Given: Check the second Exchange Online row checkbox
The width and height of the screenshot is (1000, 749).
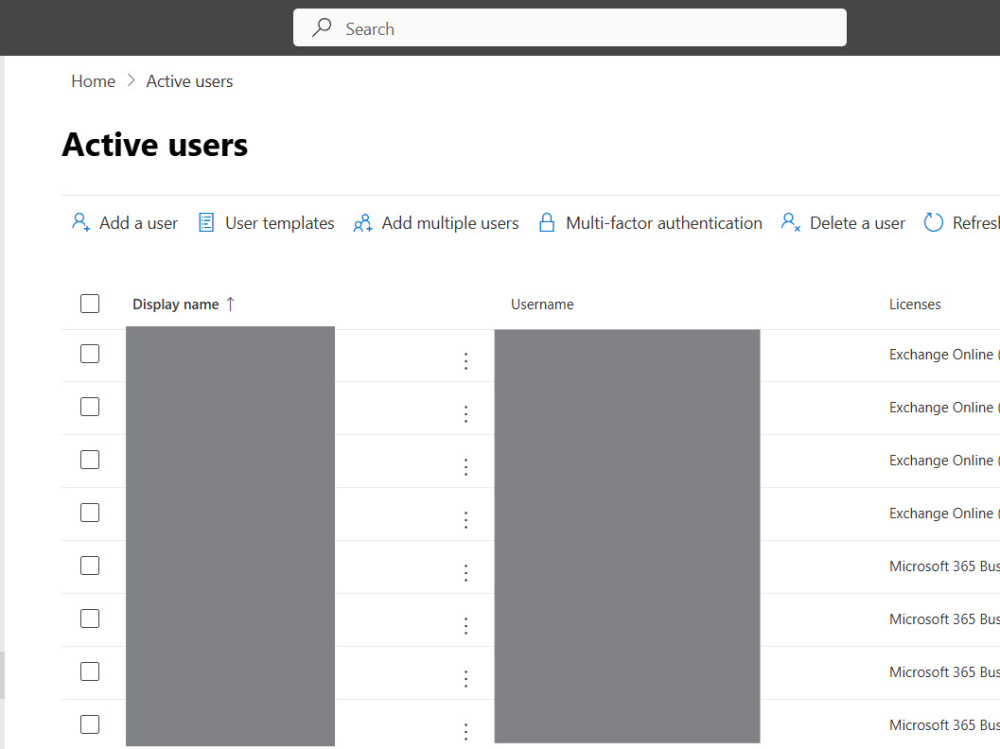Looking at the screenshot, I should 90,406.
